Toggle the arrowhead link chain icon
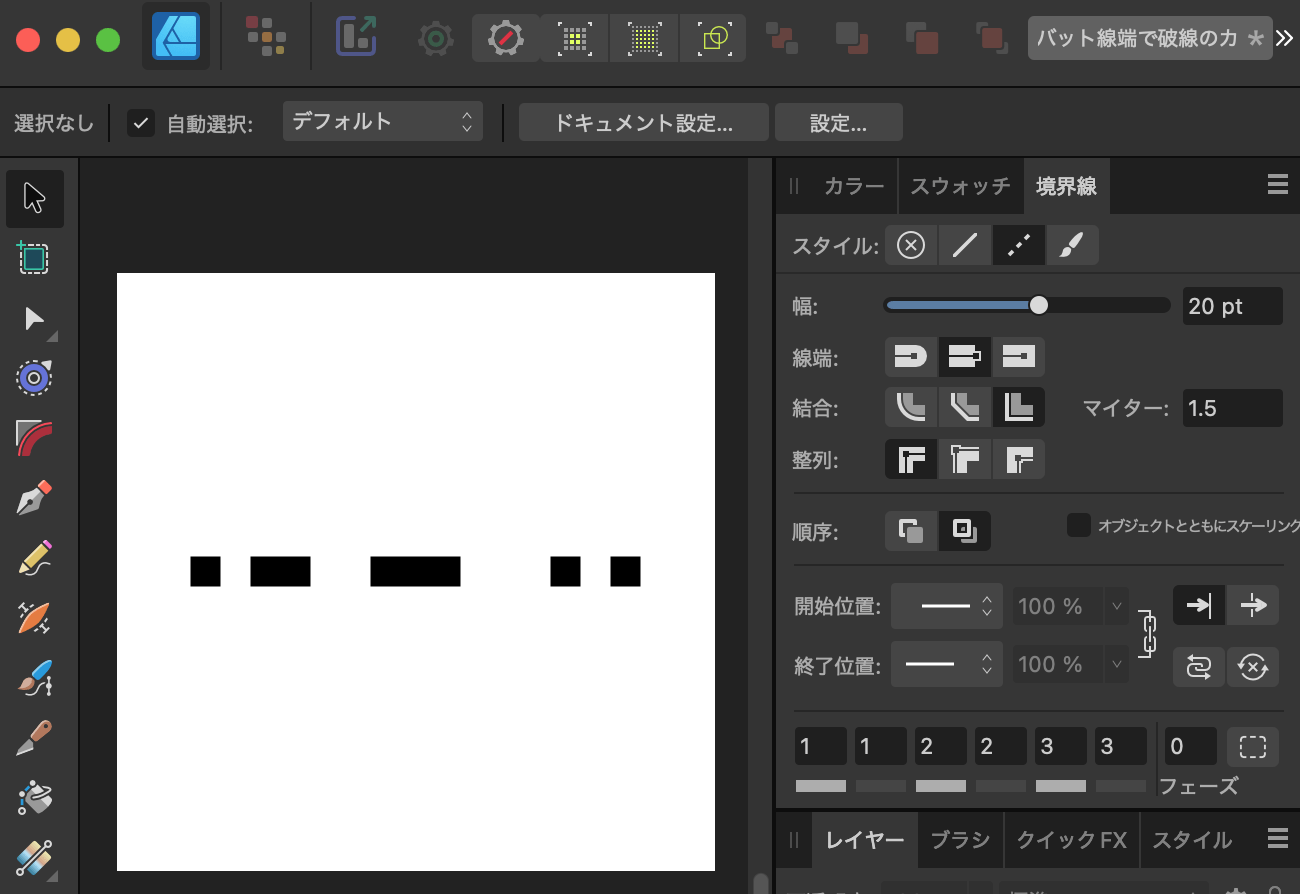 pos(1149,634)
